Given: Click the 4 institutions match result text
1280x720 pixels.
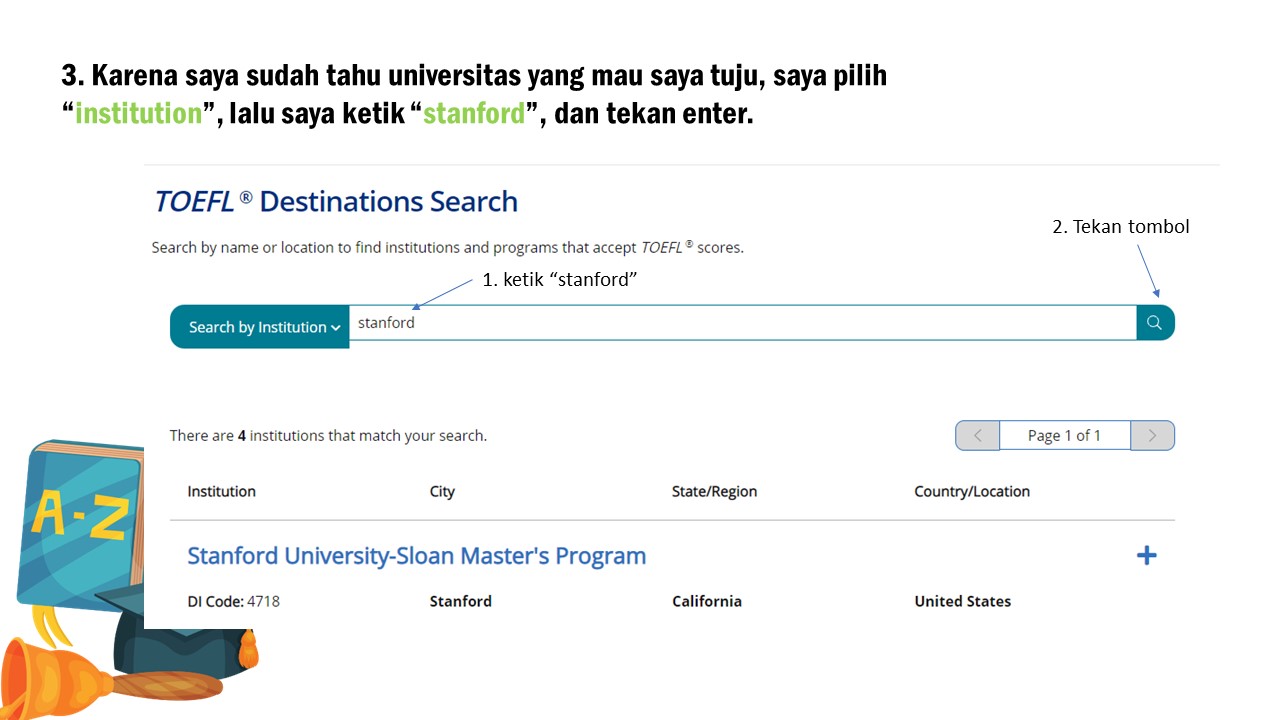Looking at the screenshot, I should [x=328, y=436].
